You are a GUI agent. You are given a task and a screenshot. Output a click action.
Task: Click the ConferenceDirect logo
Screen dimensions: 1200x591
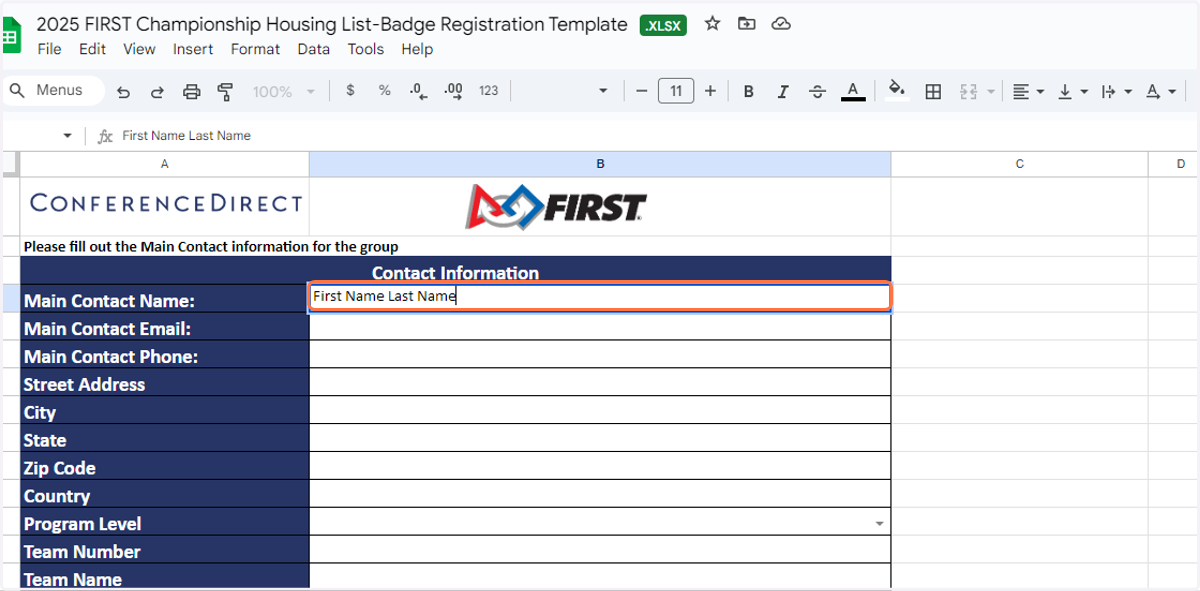(166, 203)
